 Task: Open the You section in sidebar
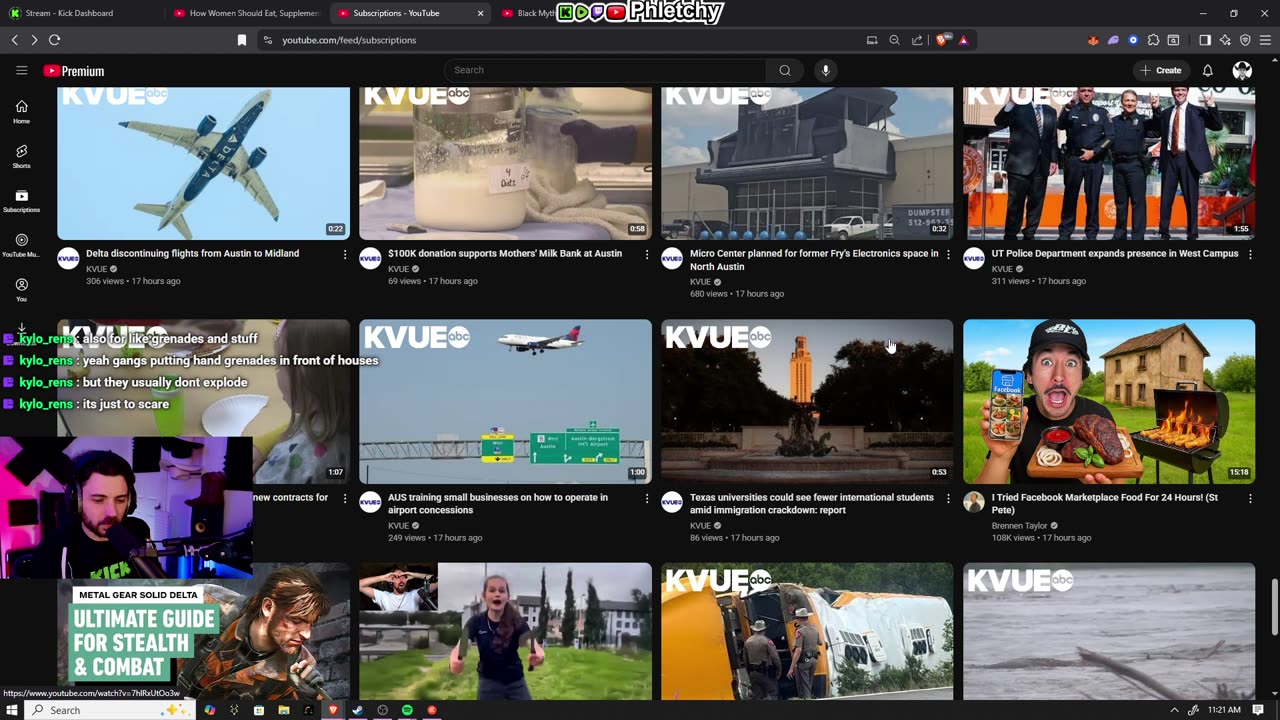[x=21, y=290]
